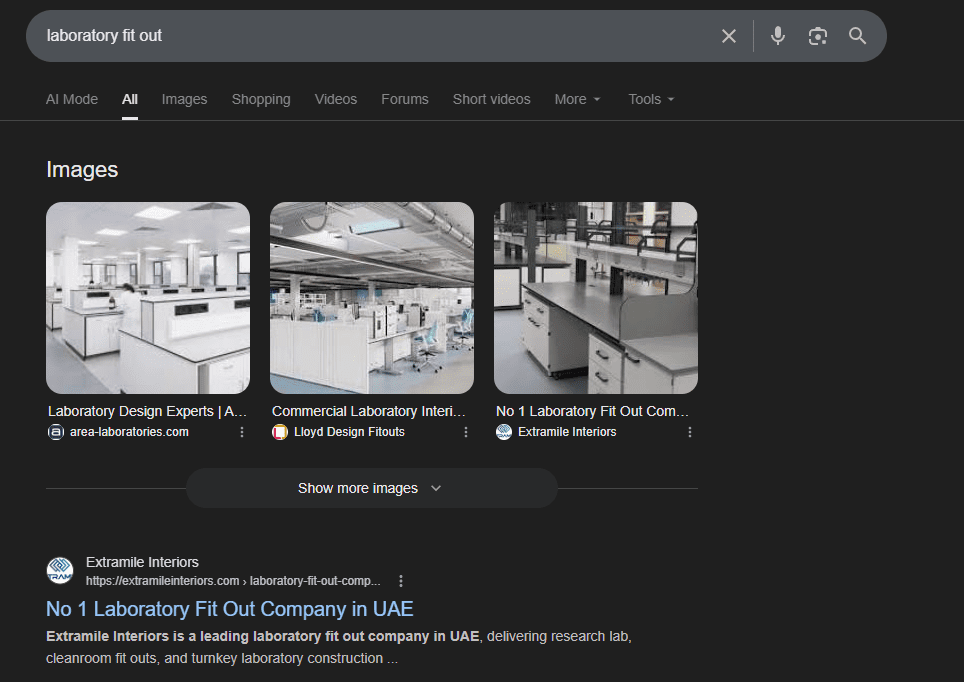Clear the search query with the X icon
Image resolution: width=964 pixels, height=682 pixels.
[x=729, y=36]
